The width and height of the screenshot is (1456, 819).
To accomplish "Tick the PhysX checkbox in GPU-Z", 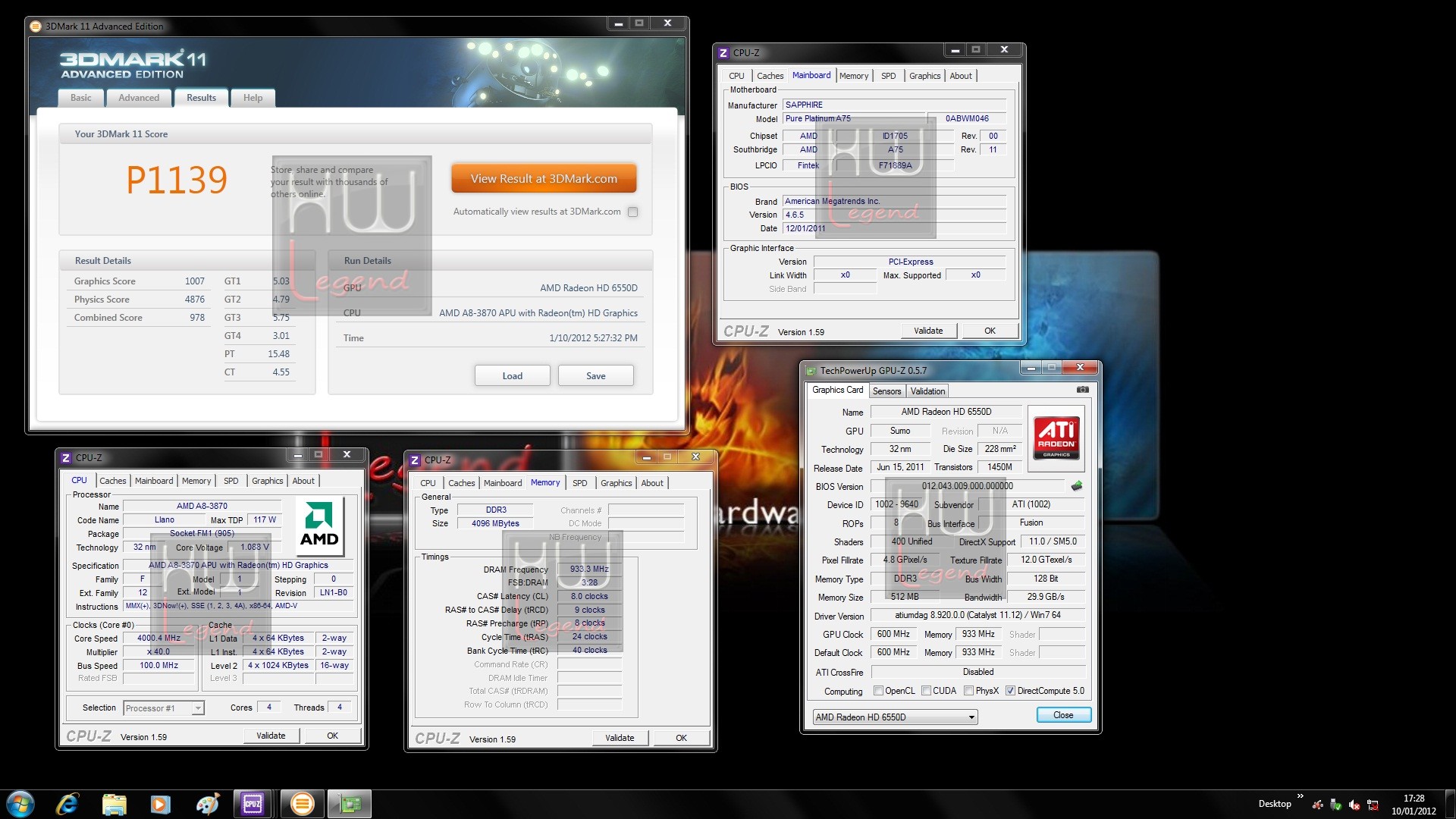I will click(968, 691).
